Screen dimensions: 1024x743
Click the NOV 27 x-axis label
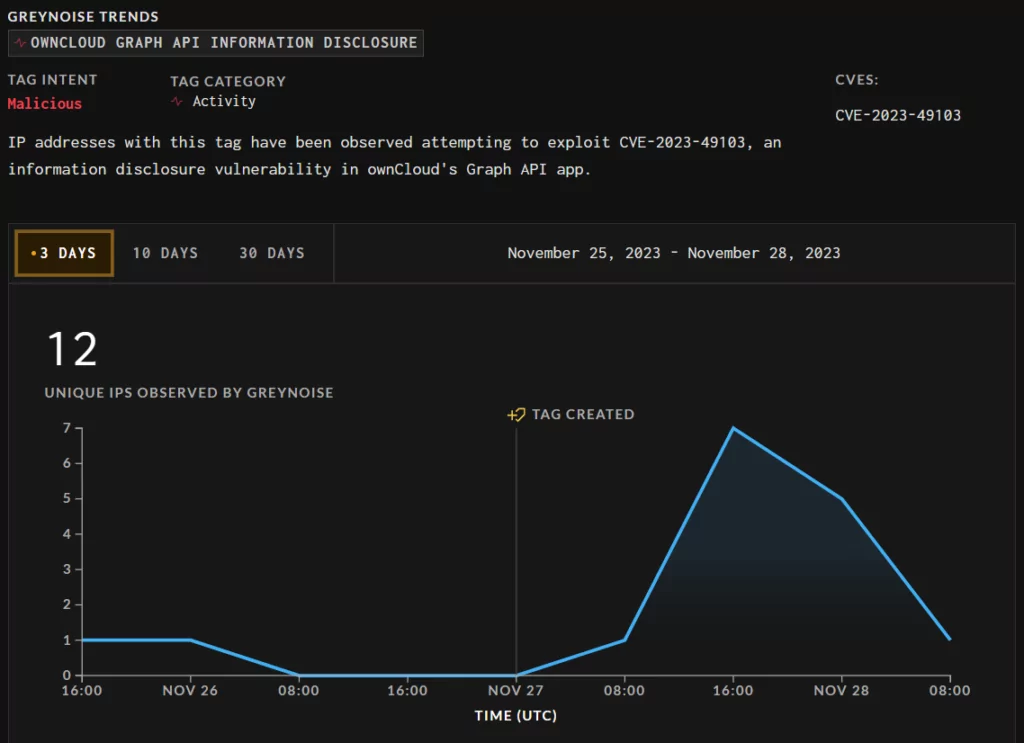click(x=515, y=691)
